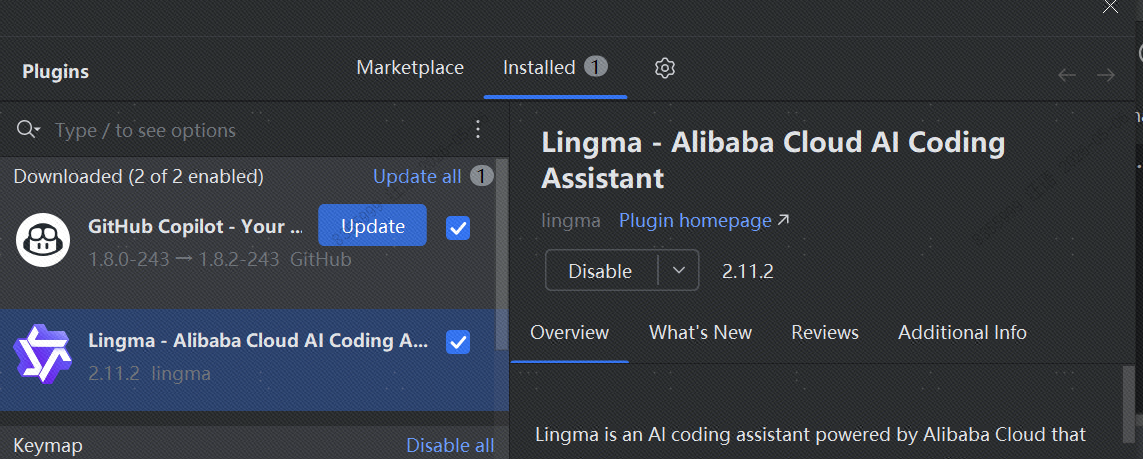Disable GitHub Copilot via its checkbox
The width and height of the screenshot is (1143, 459).
(458, 228)
